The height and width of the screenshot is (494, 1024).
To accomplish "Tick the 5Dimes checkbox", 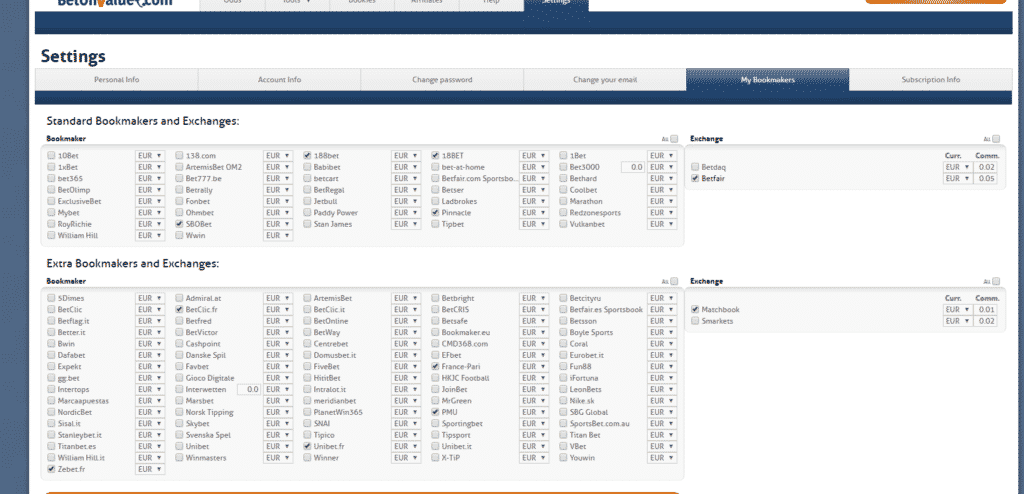I will pyautogui.click(x=51, y=298).
